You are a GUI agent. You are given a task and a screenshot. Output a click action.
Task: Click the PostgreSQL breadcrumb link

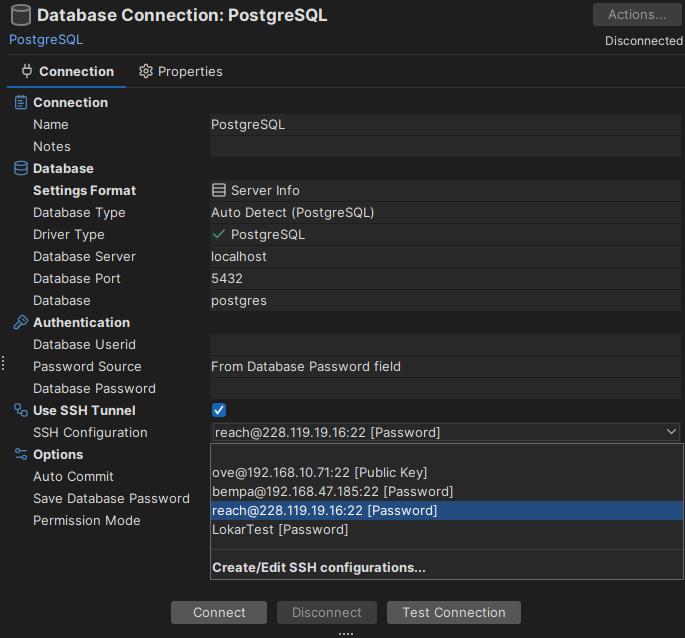point(46,39)
